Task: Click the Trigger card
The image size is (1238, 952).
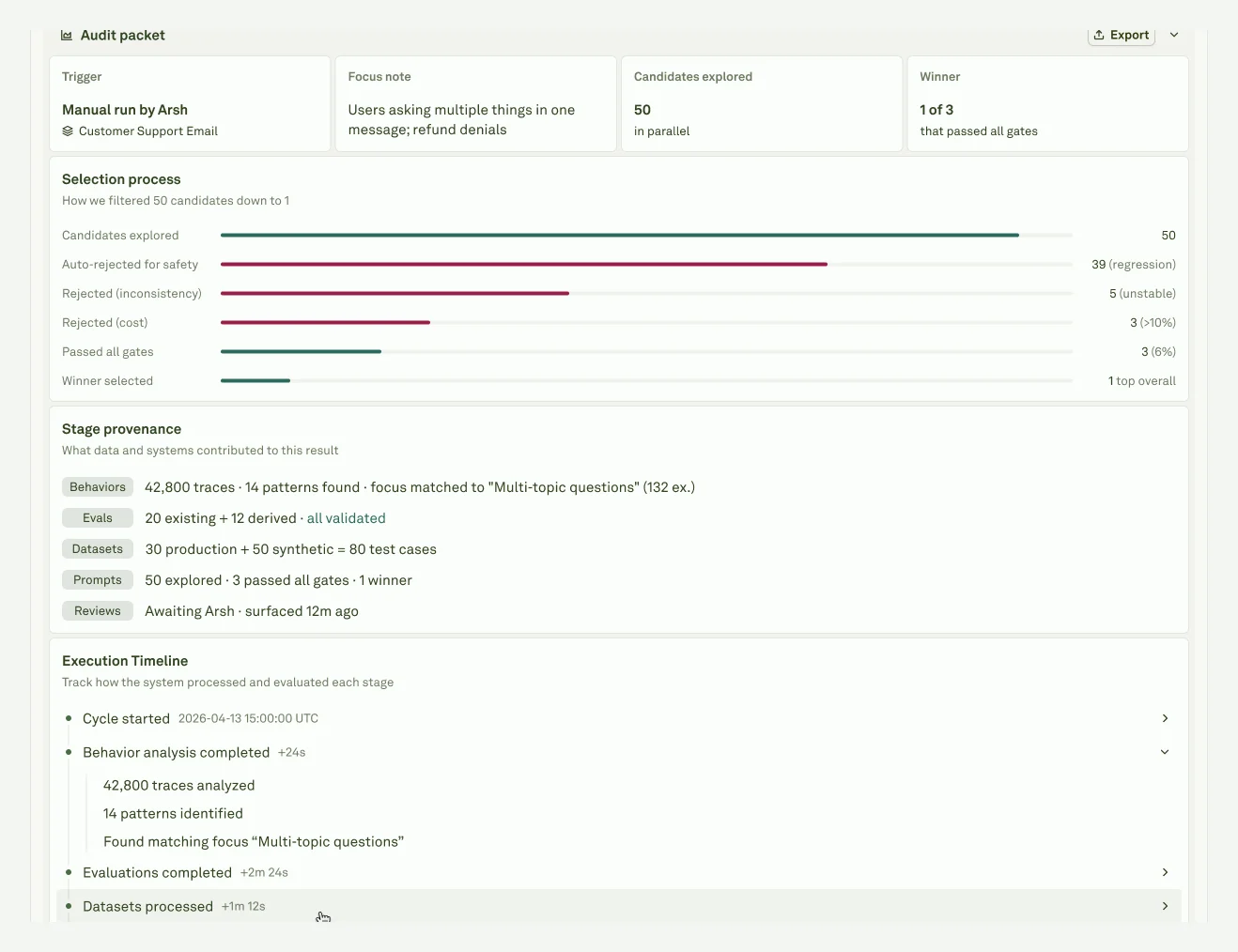Action: click(x=190, y=103)
